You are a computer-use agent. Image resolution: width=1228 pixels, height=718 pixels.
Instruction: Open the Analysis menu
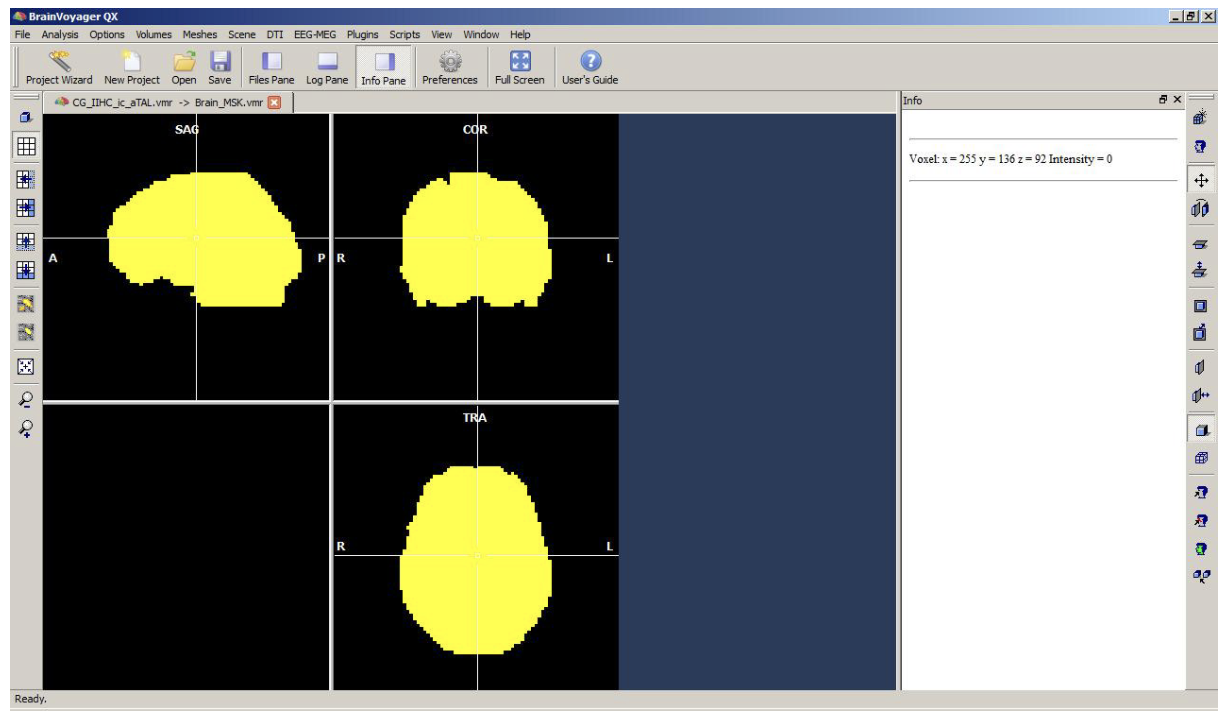click(60, 34)
